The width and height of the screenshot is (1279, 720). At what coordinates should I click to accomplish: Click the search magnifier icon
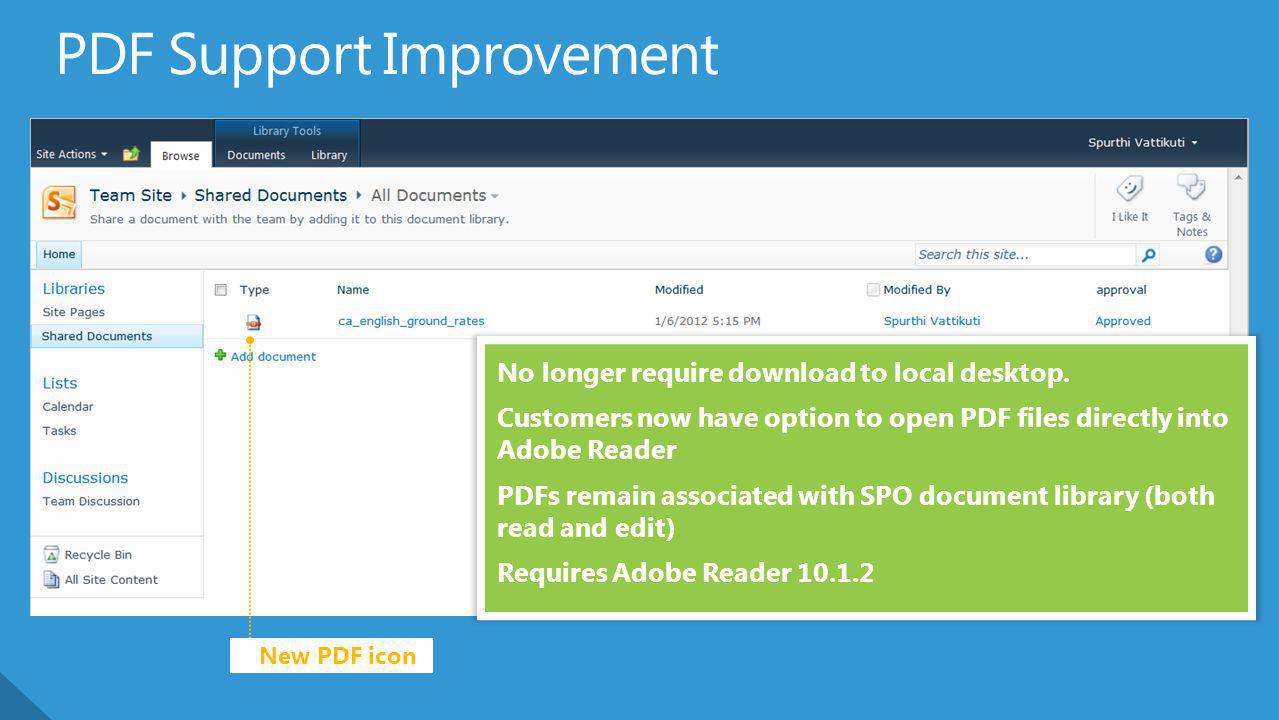(x=1149, y=255)
